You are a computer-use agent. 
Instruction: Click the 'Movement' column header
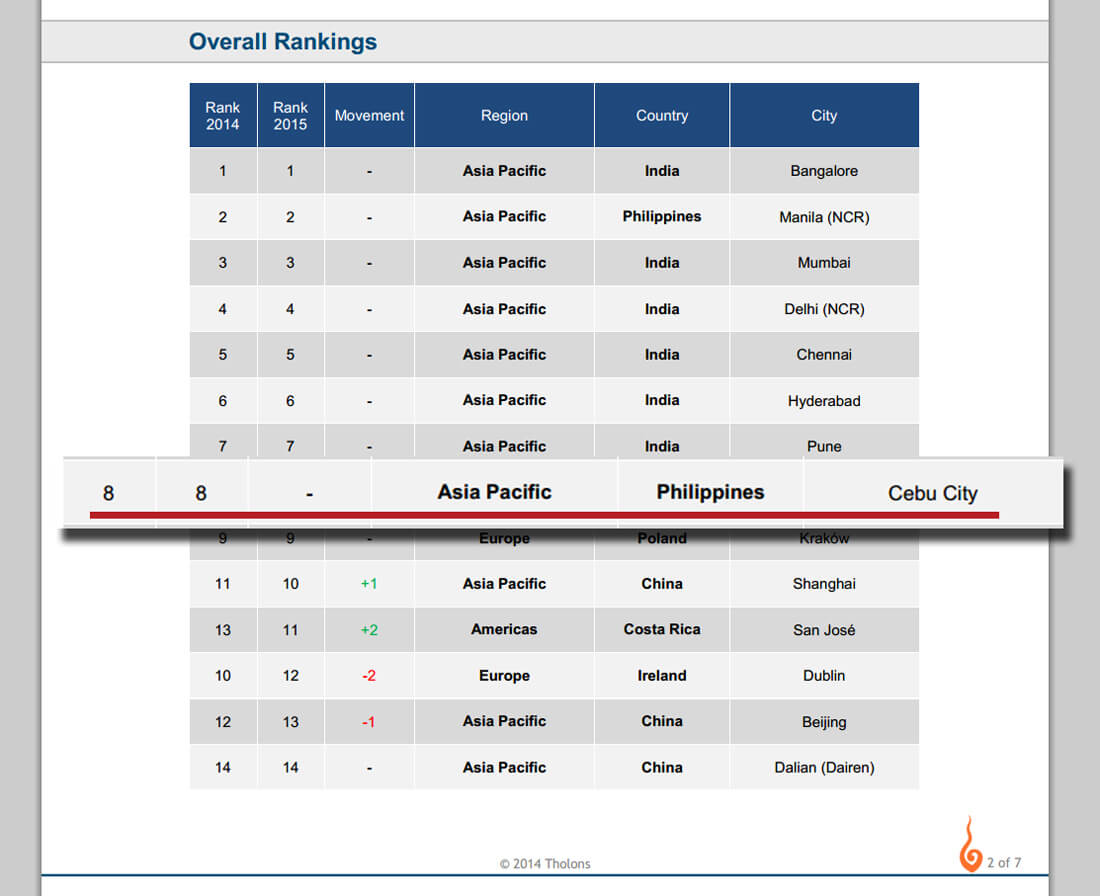click(x=369, y=116)
